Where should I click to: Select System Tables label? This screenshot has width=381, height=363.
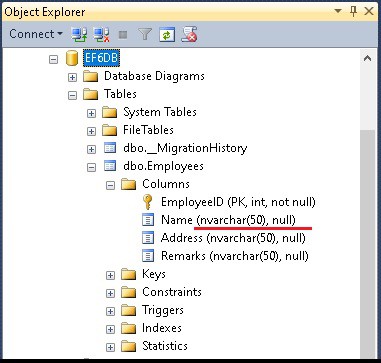coord(160,112)
